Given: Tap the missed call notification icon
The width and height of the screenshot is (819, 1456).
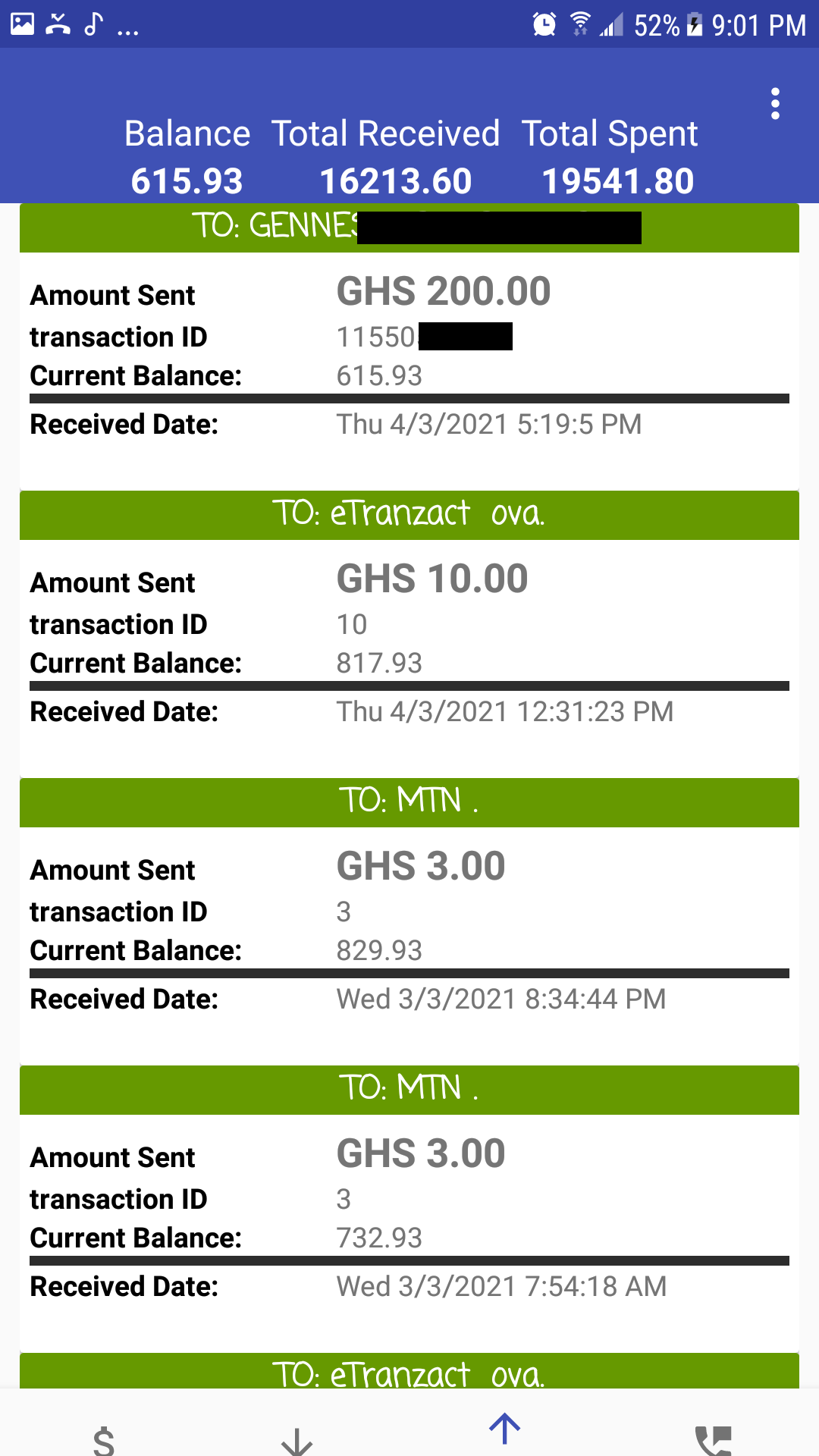Looking at the screenshot, I should [58, 25].
